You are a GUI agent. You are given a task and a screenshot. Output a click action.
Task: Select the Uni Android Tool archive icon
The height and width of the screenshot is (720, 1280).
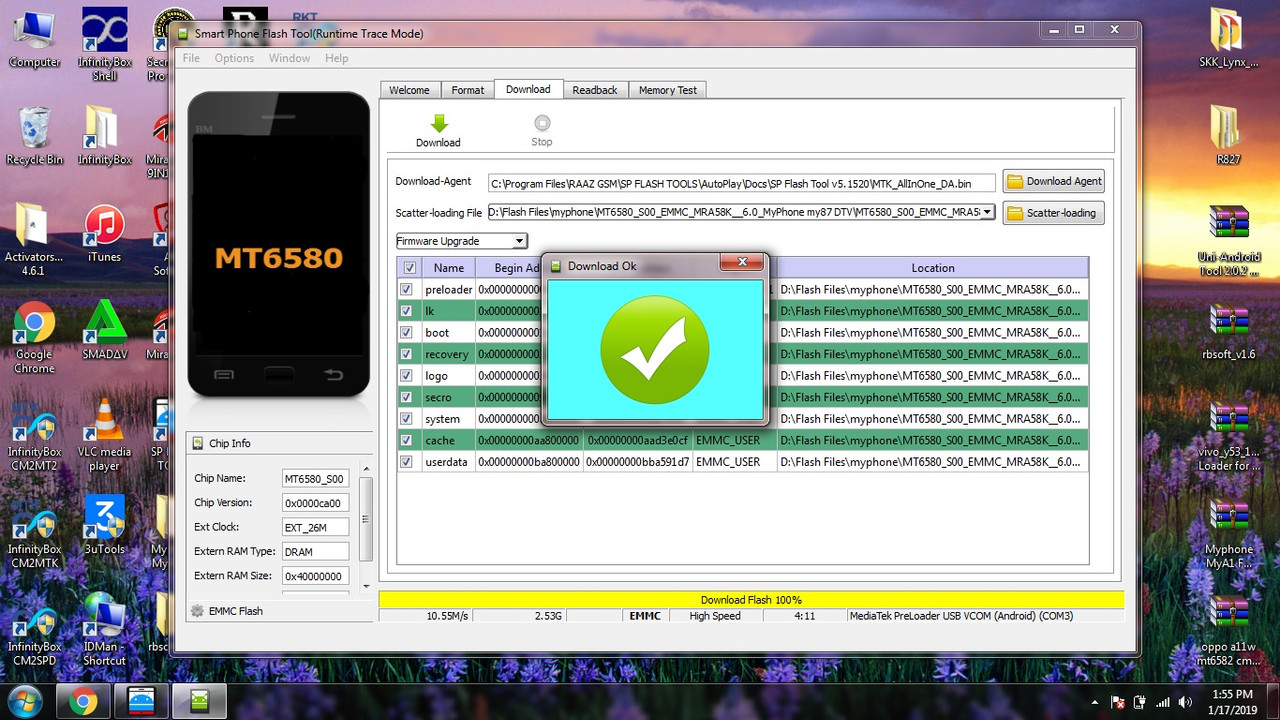[1228, 240]
